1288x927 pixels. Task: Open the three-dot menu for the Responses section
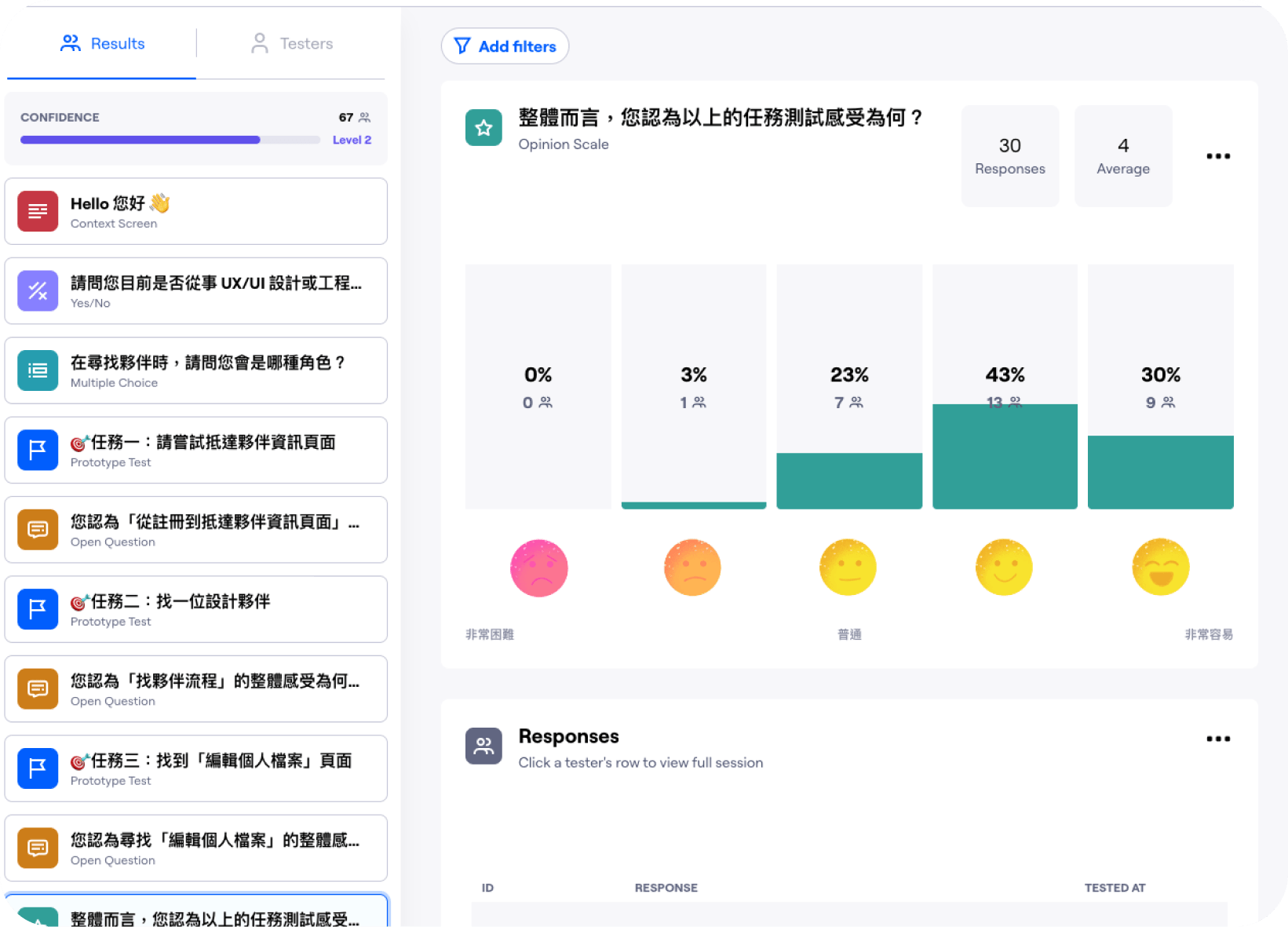[x=1217, y=739]
